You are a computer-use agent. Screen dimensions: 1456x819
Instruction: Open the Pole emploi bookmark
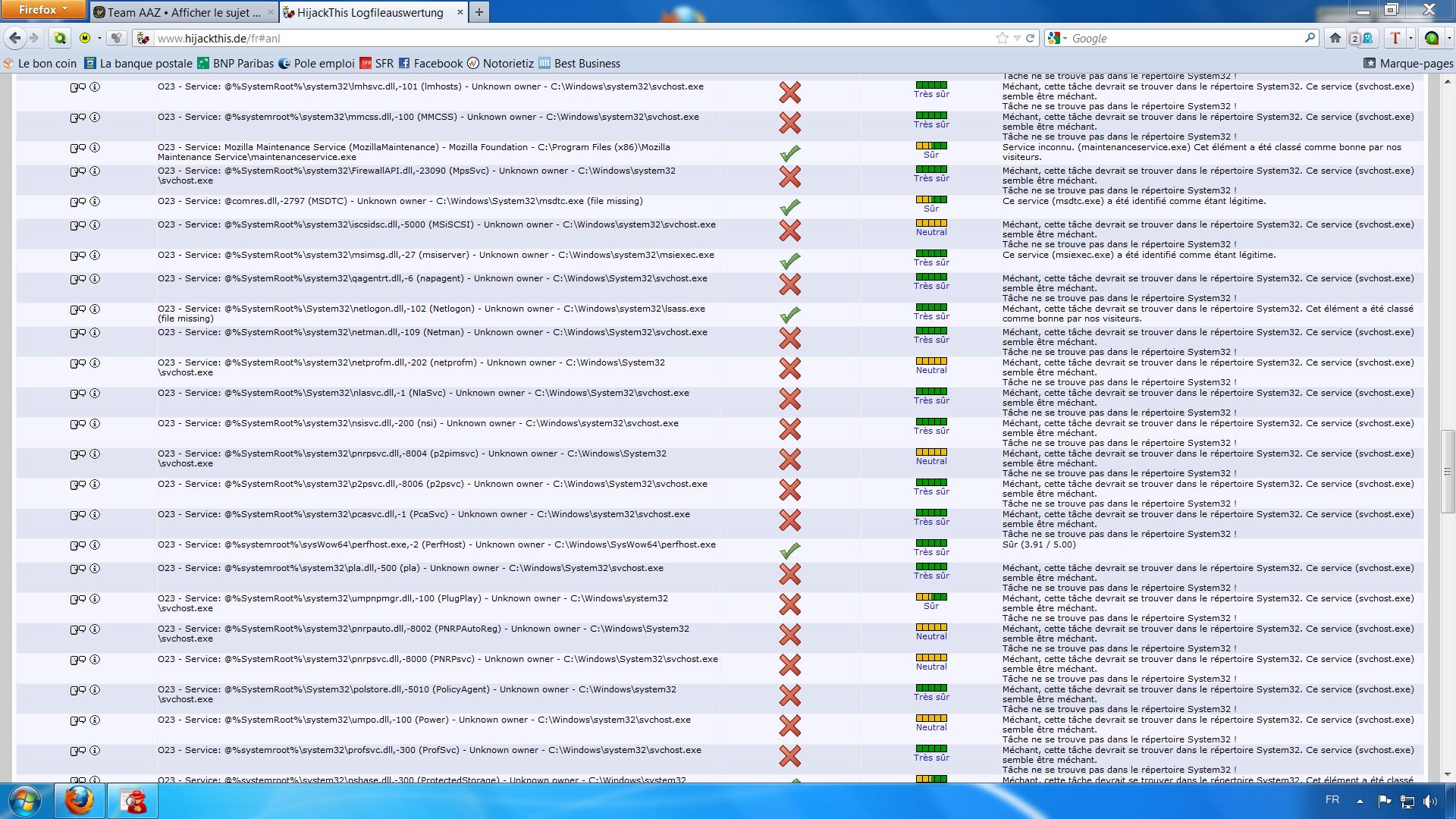point(316,64)
